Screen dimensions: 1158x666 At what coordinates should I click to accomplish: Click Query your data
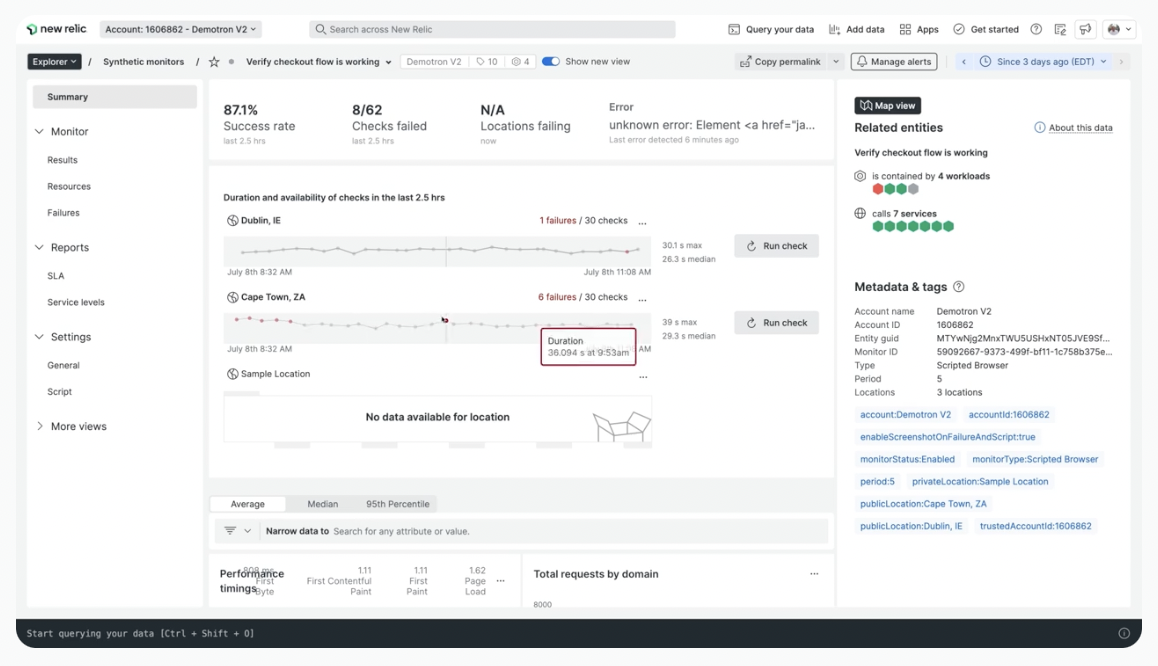pos(771,30)
